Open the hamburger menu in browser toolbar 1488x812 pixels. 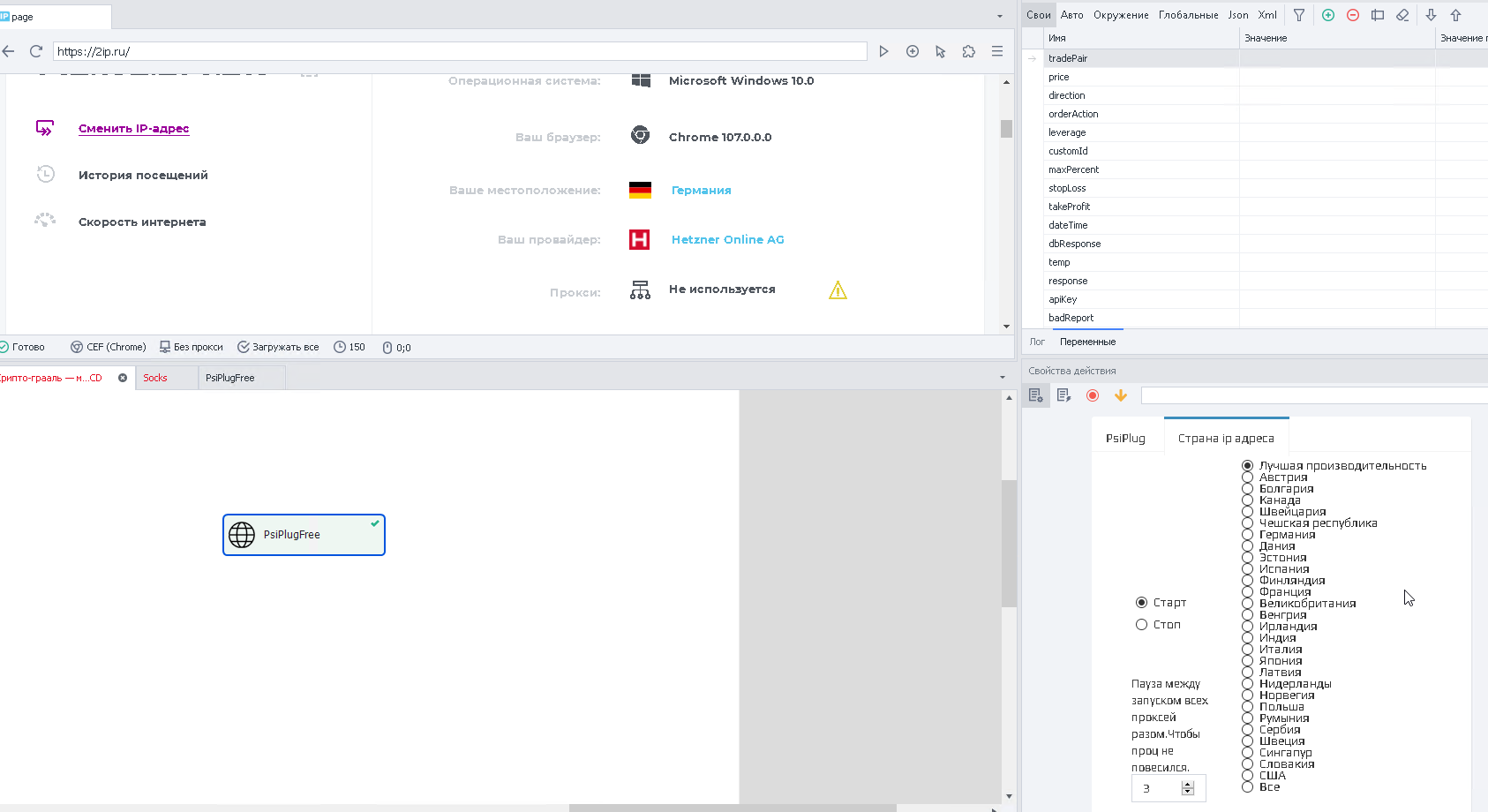(x=997, y=51)
